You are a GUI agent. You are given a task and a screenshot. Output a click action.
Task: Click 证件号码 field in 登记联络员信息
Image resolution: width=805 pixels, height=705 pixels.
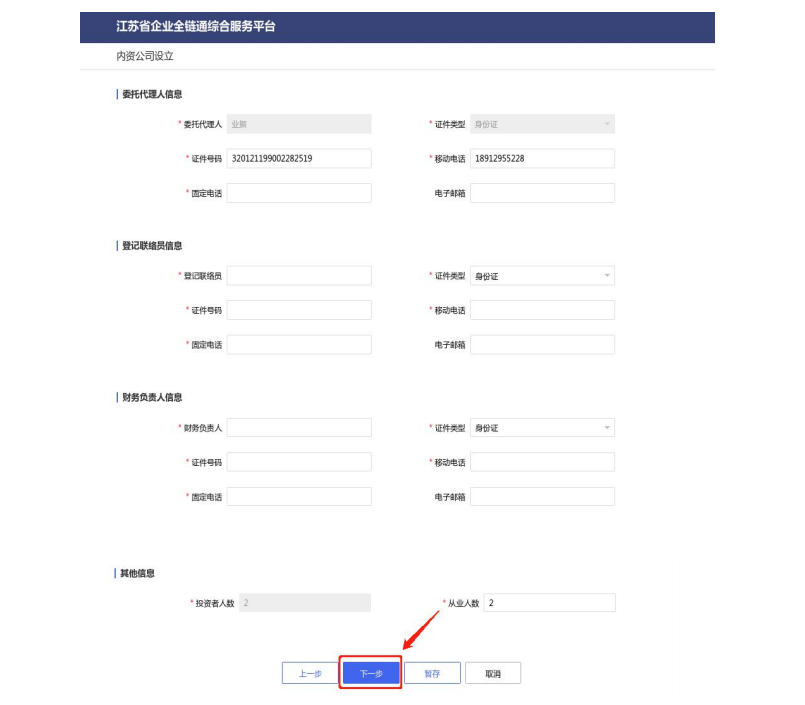pyautogui.click(x=299, y=310)
